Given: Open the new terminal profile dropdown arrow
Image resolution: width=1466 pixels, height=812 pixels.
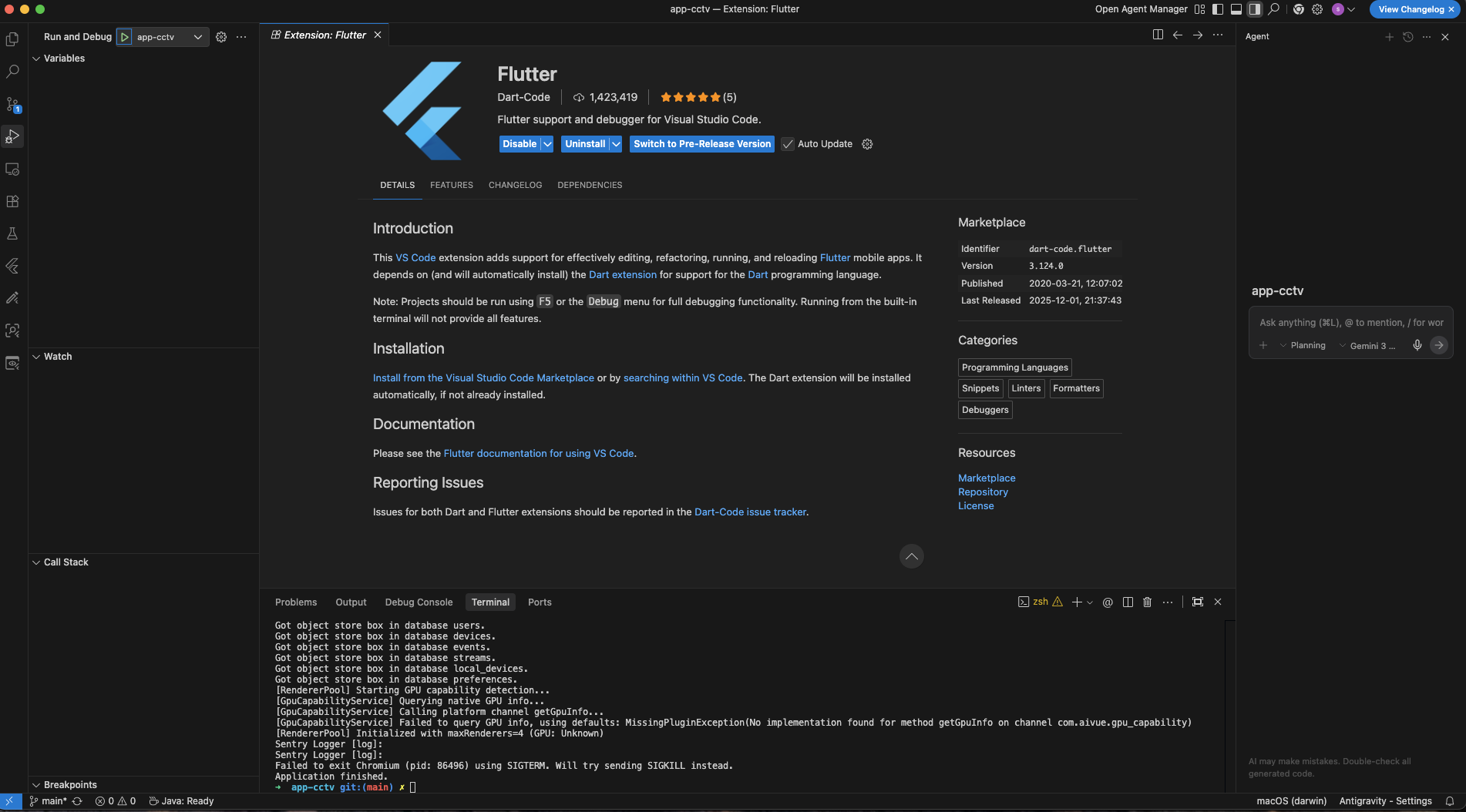Looking at the screenshot, I should click(1090, 602).
